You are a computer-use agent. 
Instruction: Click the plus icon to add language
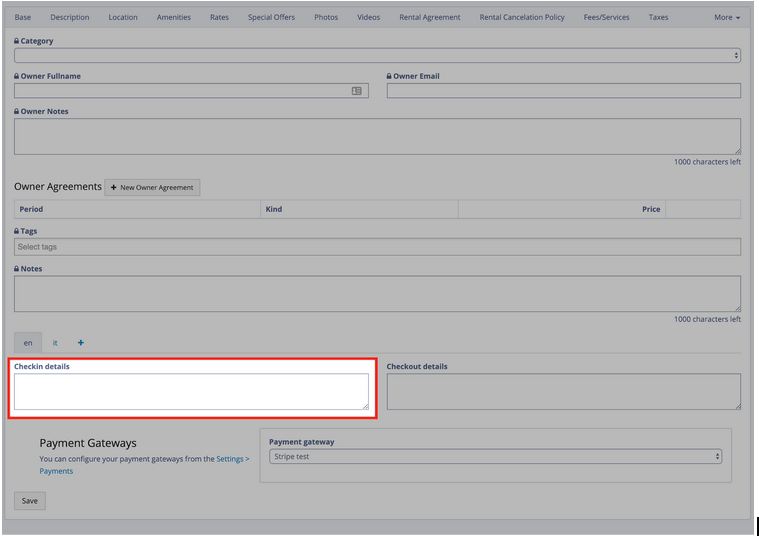[81, 343]
